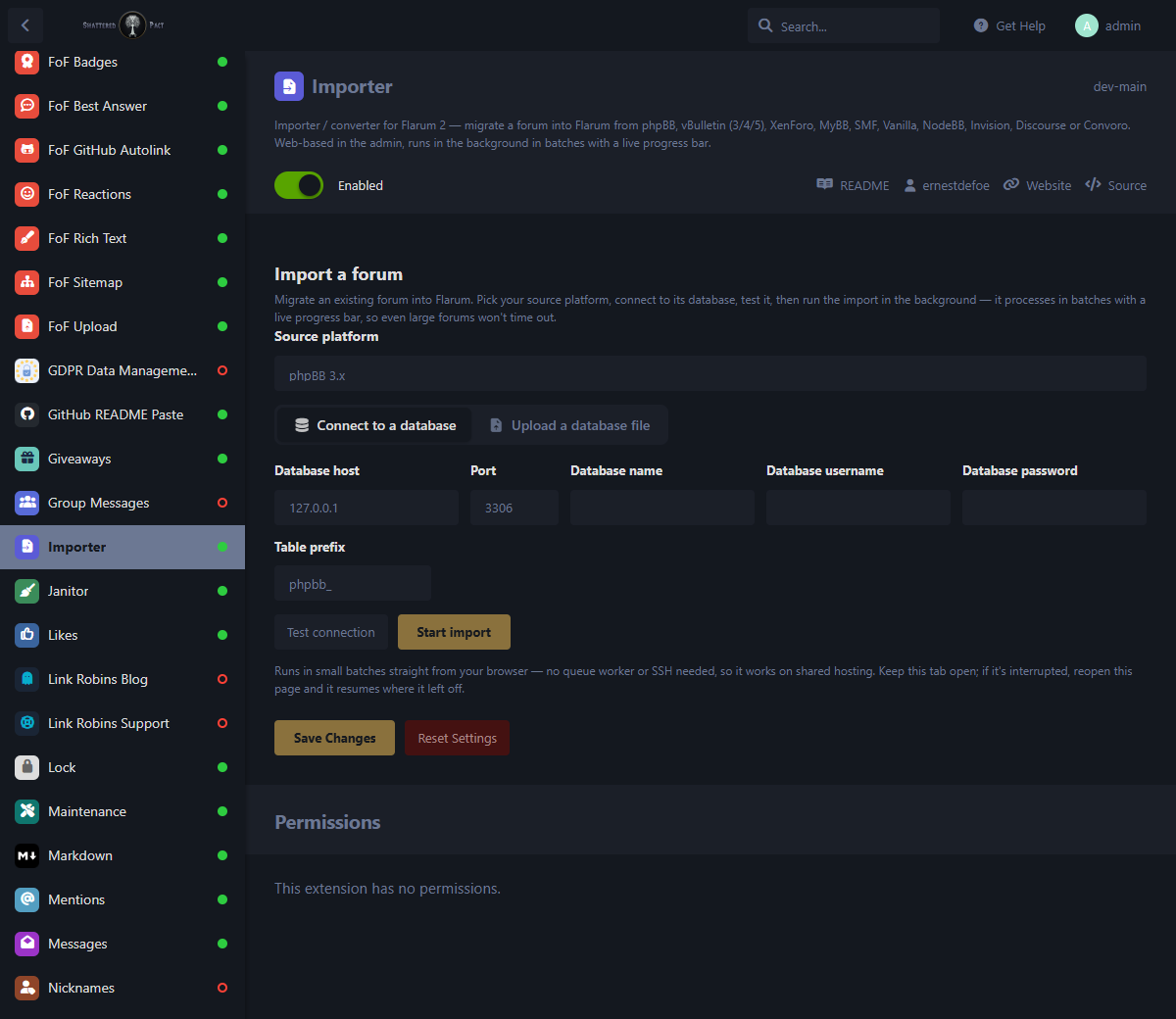Click the FoF Reactions smiley icon
1176x1019 pixels.
point(27,194)
